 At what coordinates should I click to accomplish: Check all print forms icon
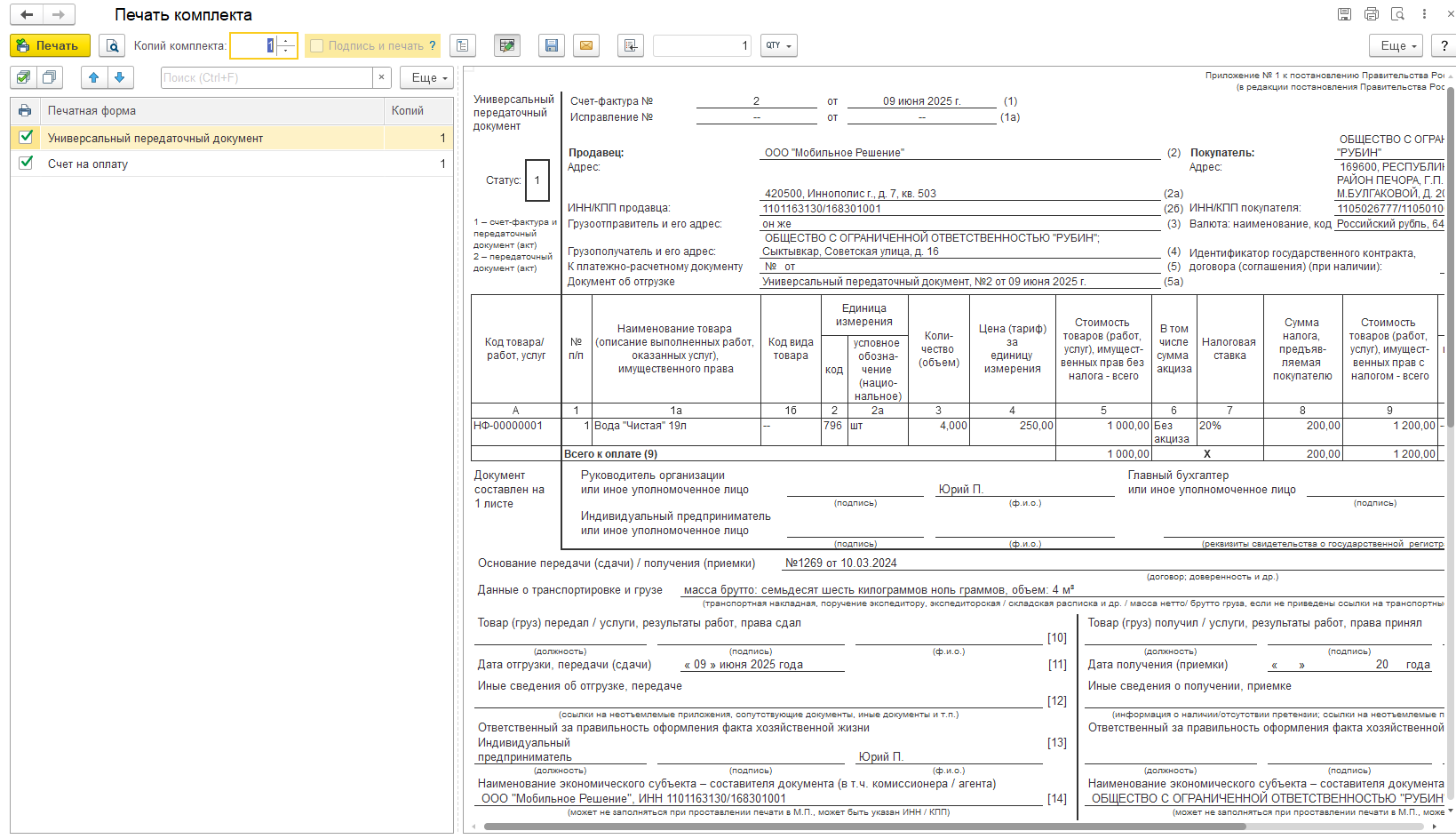(x=23, y=77)
